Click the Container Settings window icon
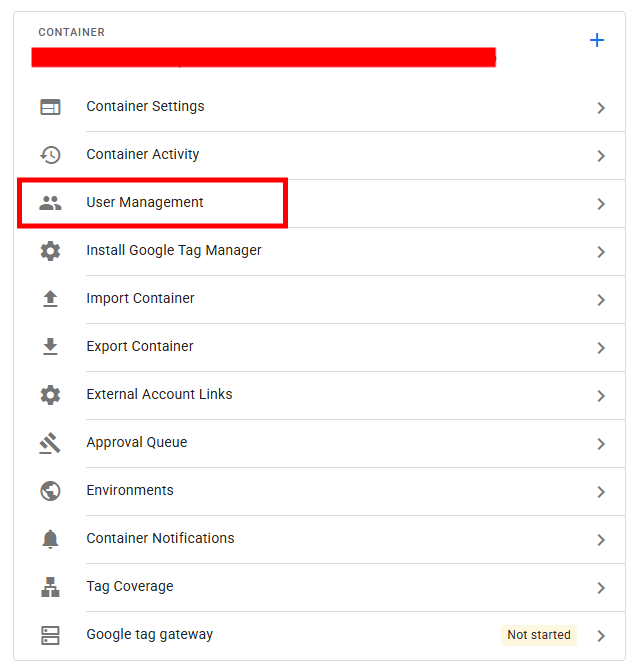Viewport: 638px width, 670px height. point(50,107)
